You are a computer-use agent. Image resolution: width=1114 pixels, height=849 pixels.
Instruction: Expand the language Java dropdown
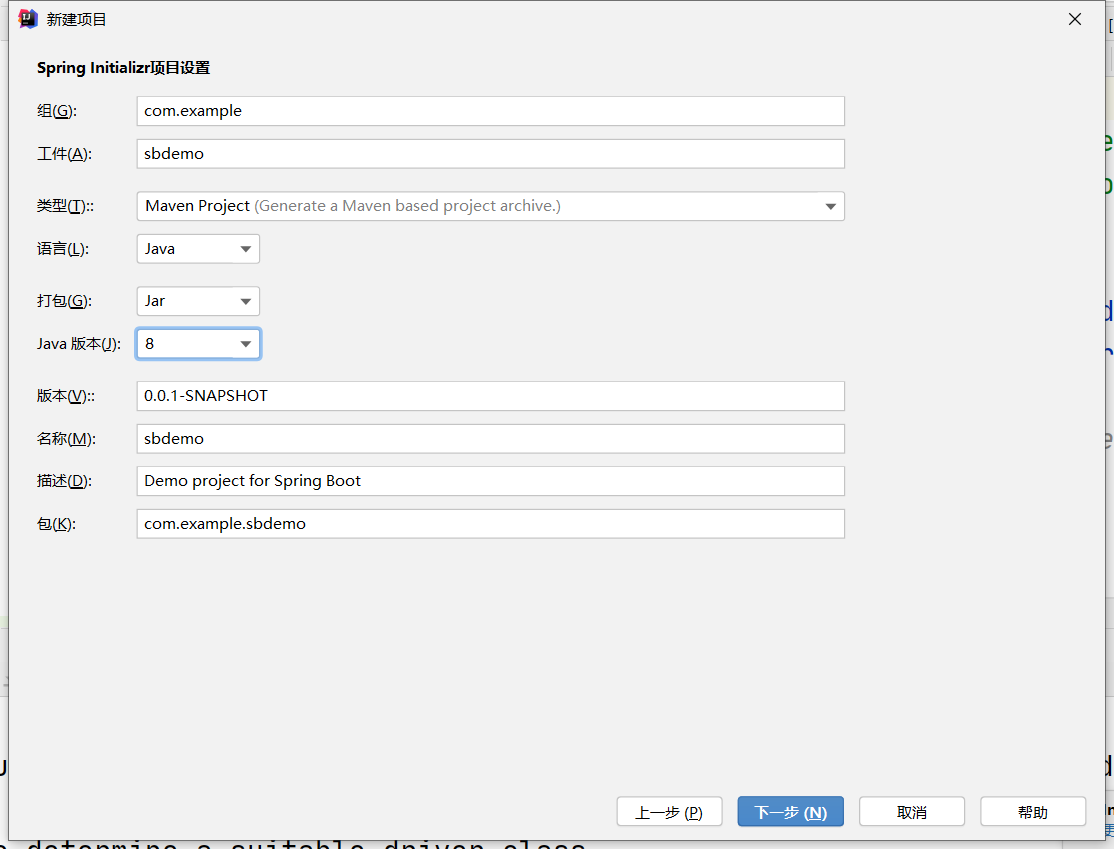(198, 249)
